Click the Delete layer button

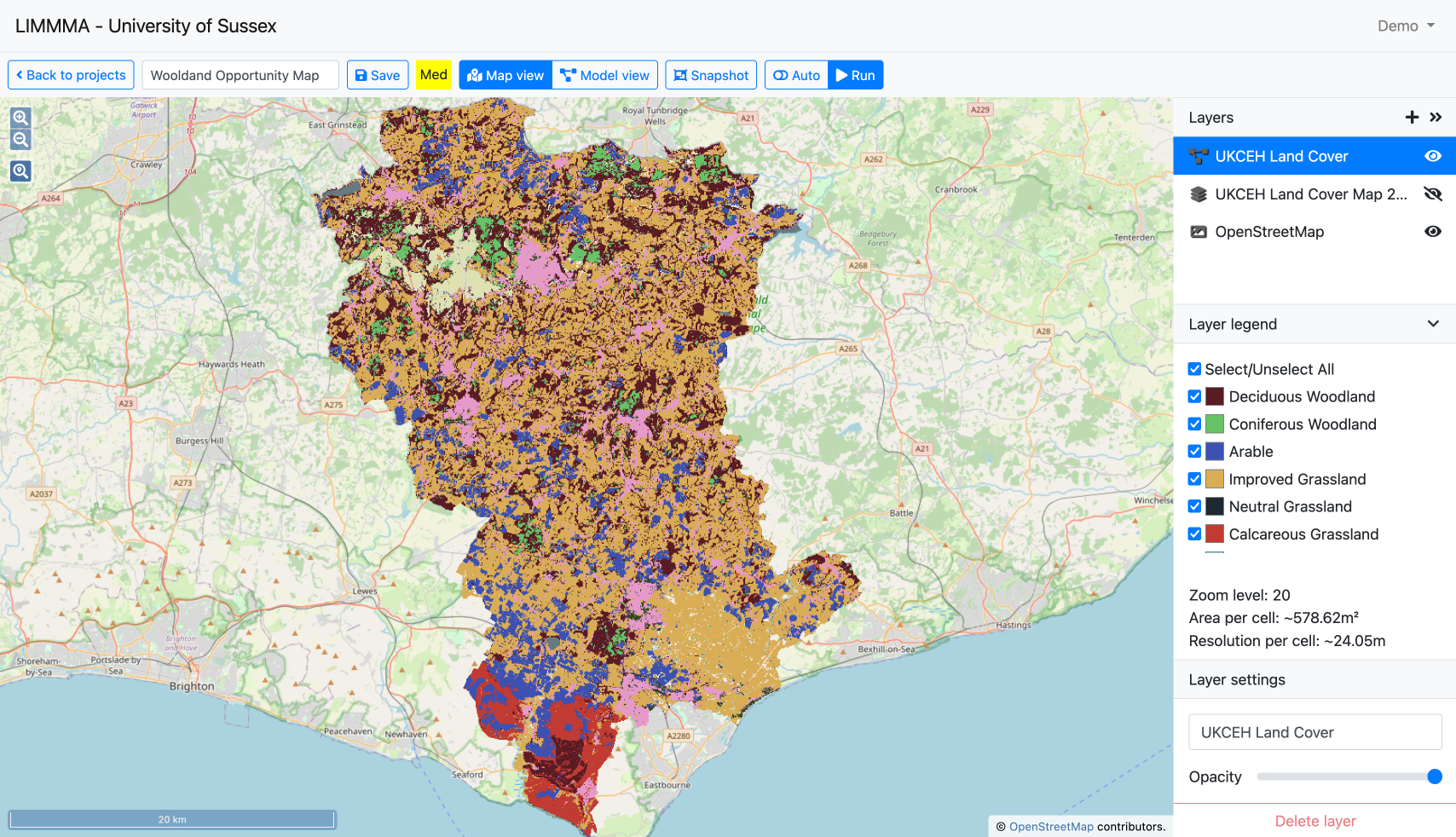coord(1314,821)
